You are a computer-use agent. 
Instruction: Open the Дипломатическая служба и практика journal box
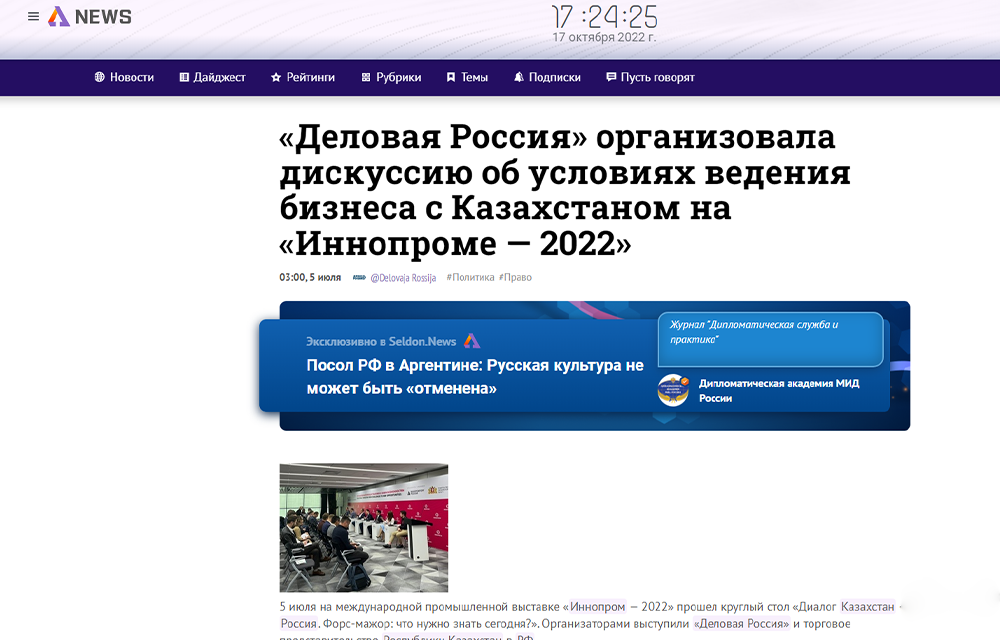(770, 339)
